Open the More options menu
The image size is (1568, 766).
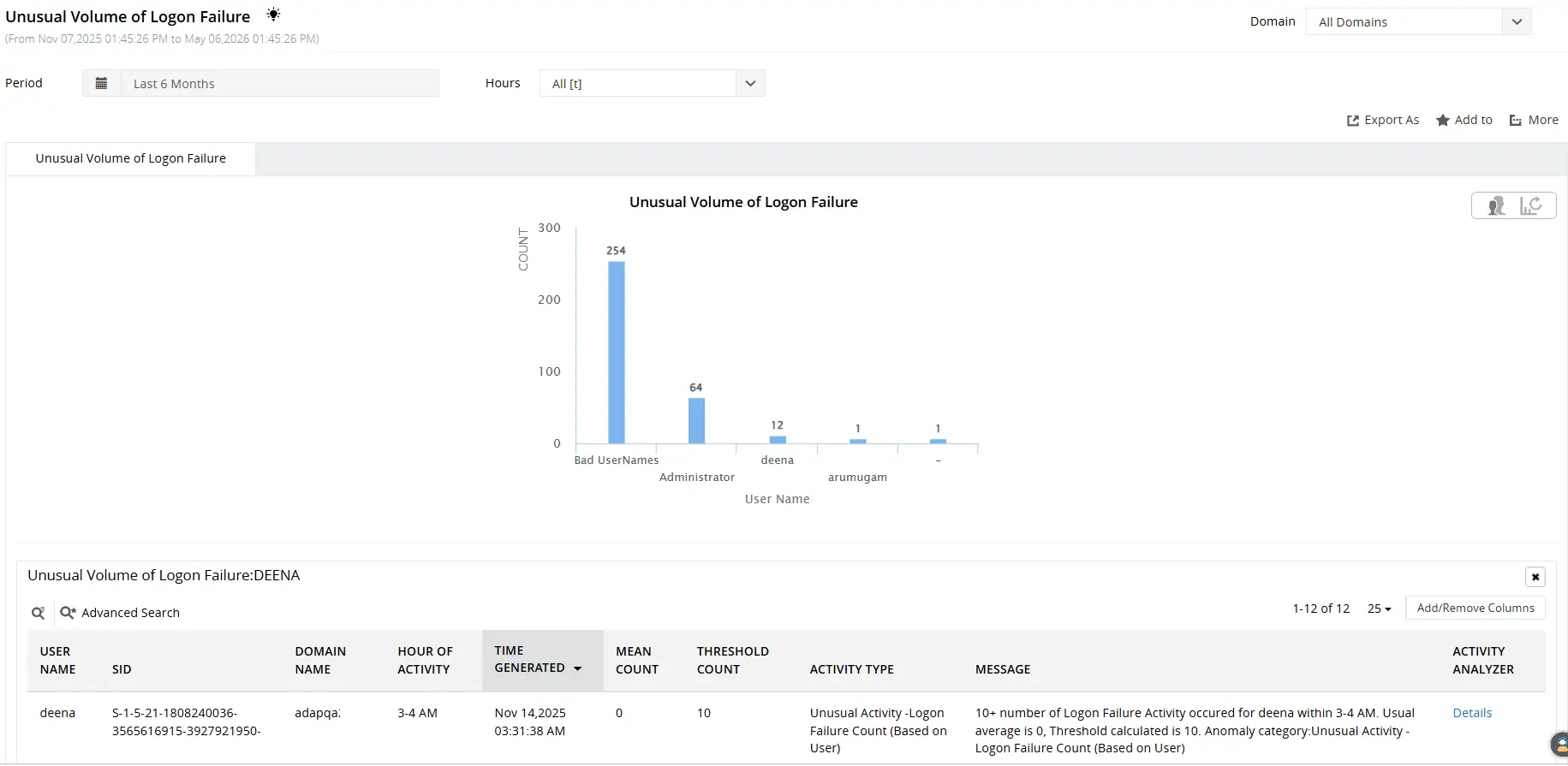pyautogui.click(x=1534, y=120)
